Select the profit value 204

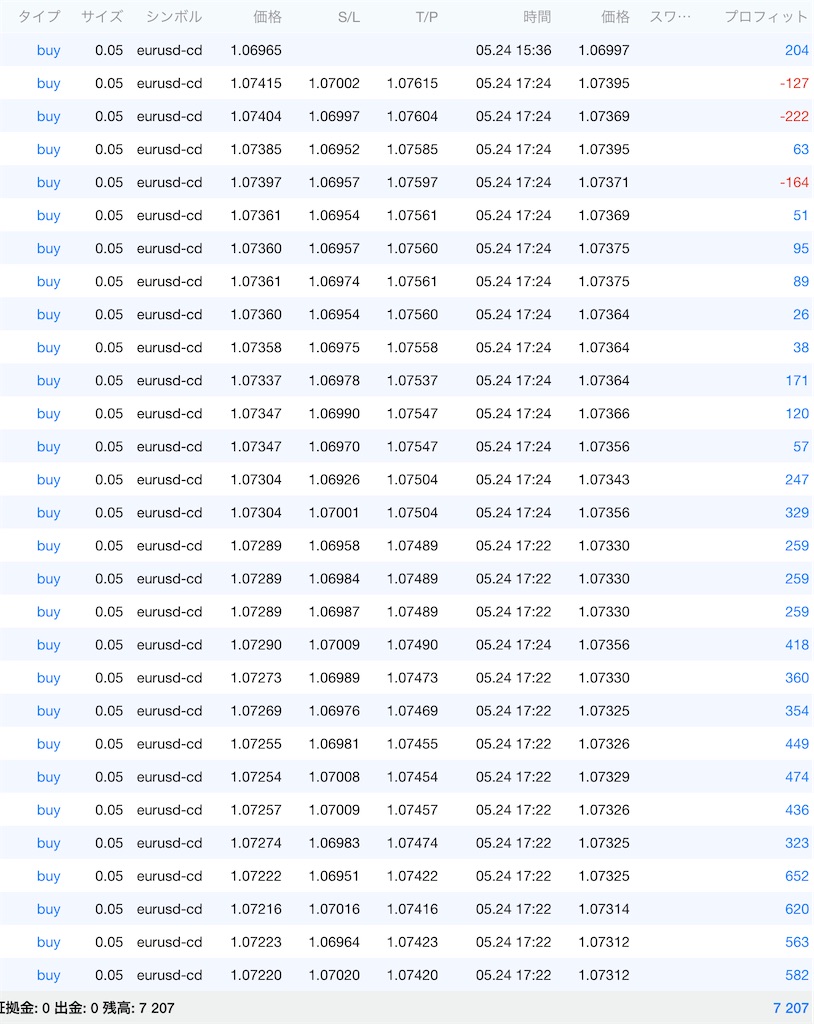click(x=796, y=50)
